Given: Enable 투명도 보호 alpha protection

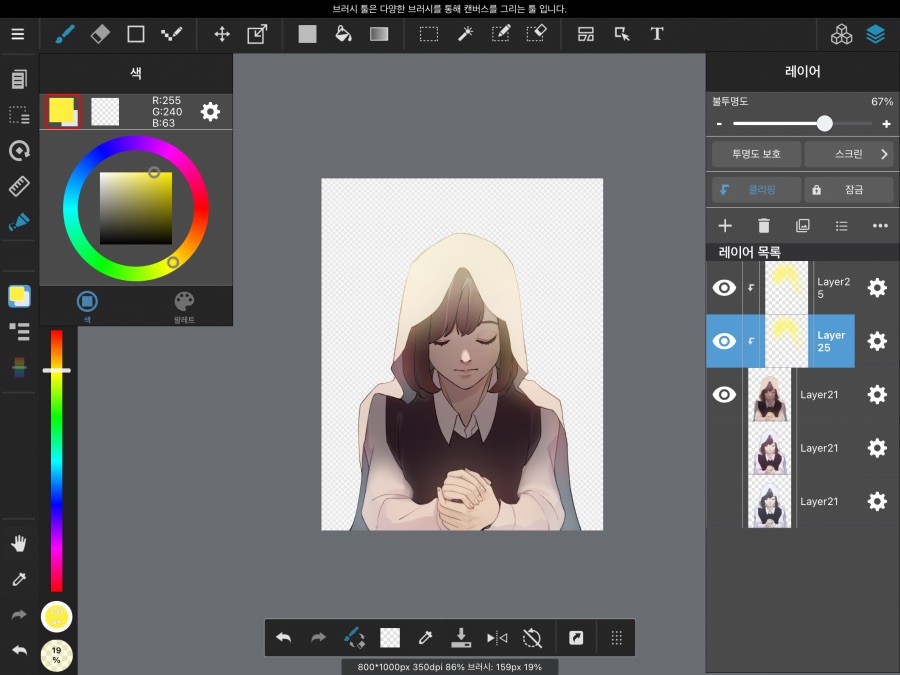Looking at the screenshot, I should click(756, 153).
